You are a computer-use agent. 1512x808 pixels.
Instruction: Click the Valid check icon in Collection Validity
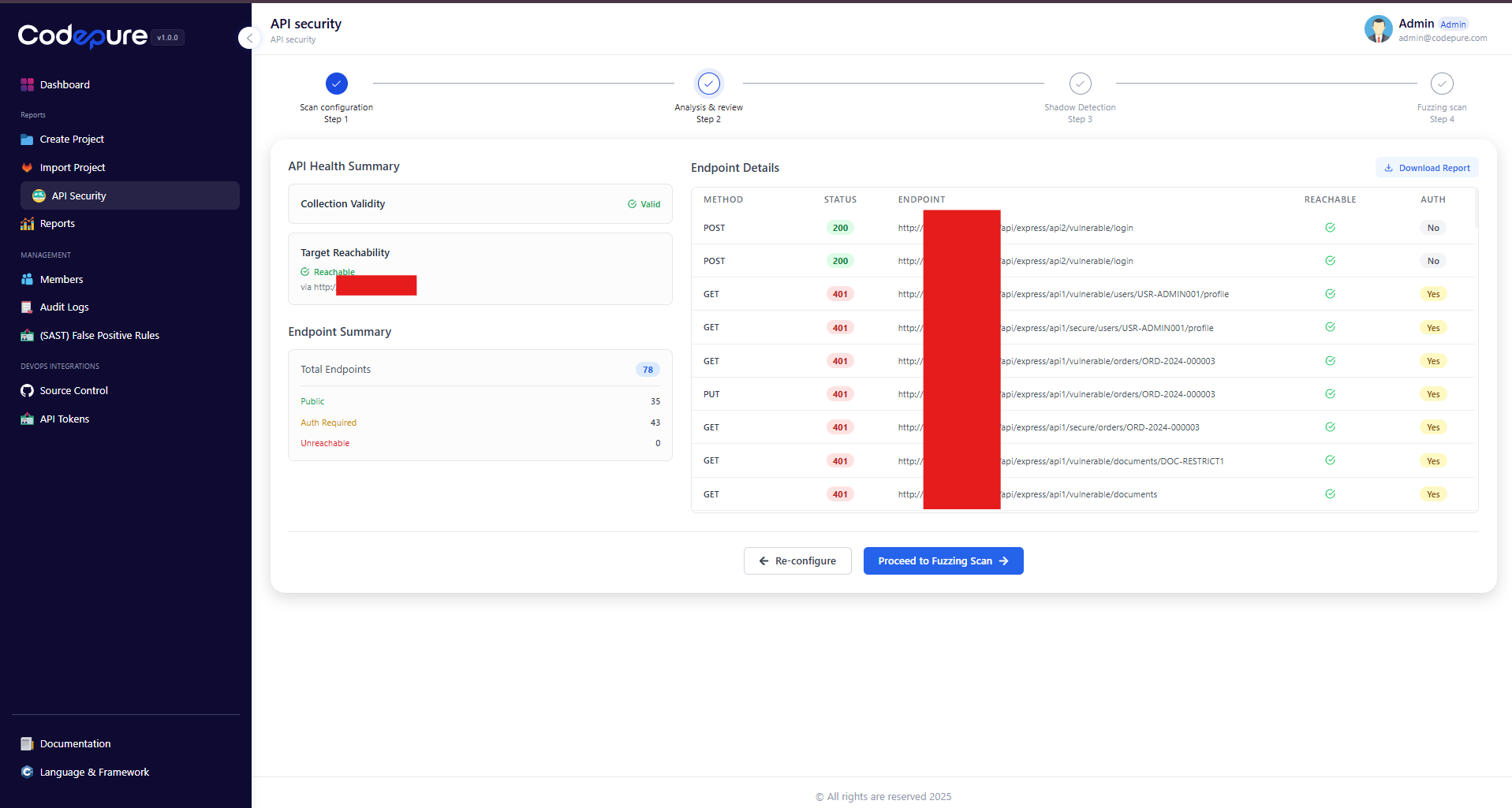pos(632,204)
